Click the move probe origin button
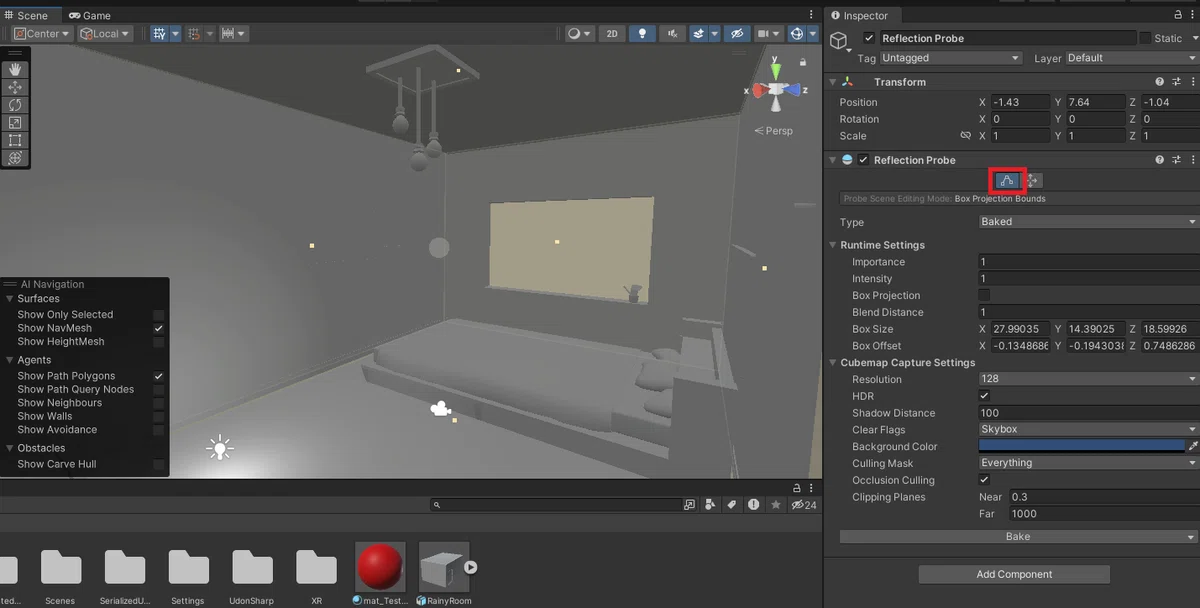The image size is (1200, 608). (x=1033, y=181)
